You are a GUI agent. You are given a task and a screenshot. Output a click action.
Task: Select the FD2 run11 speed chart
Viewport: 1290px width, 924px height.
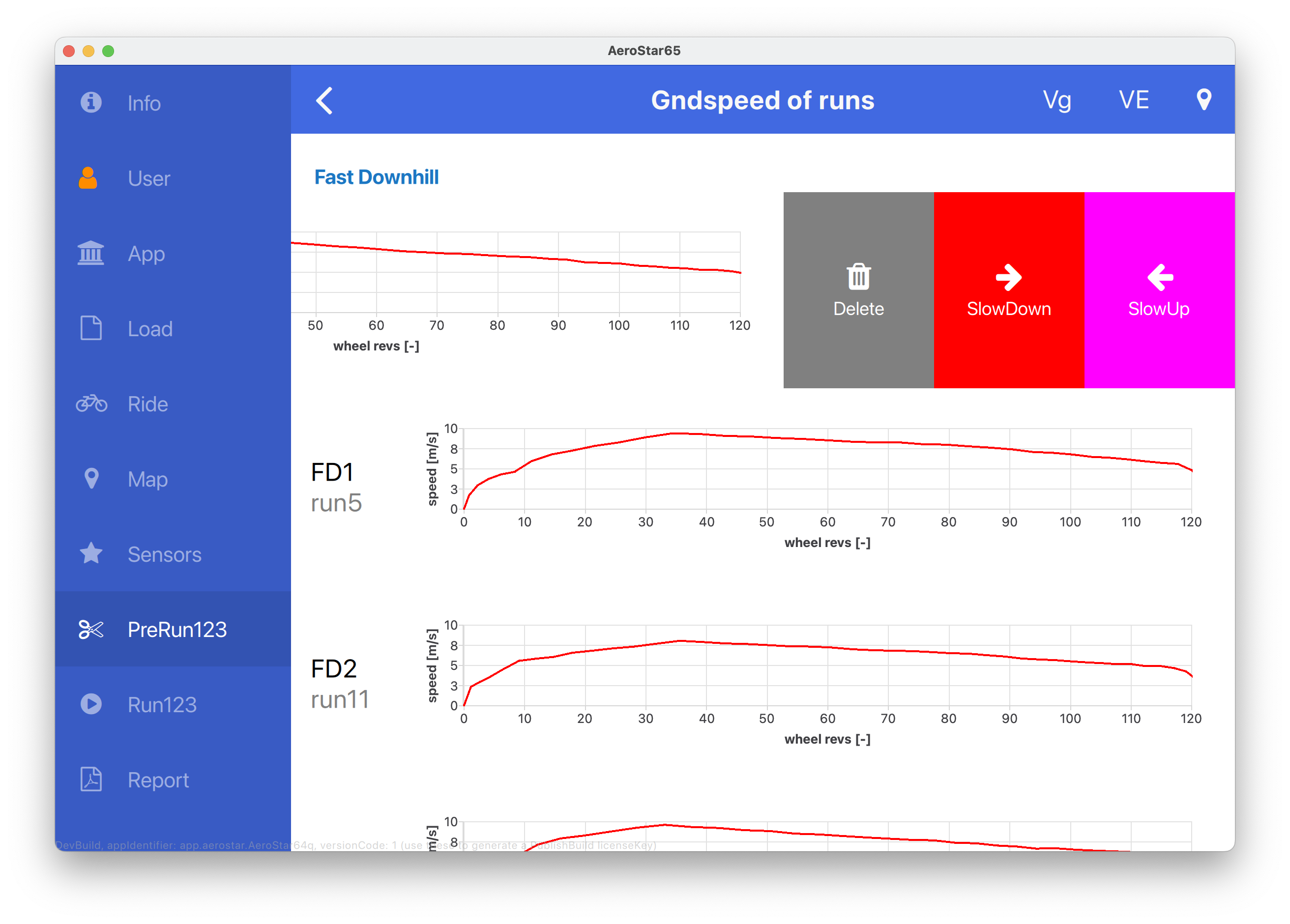point(827,665)
